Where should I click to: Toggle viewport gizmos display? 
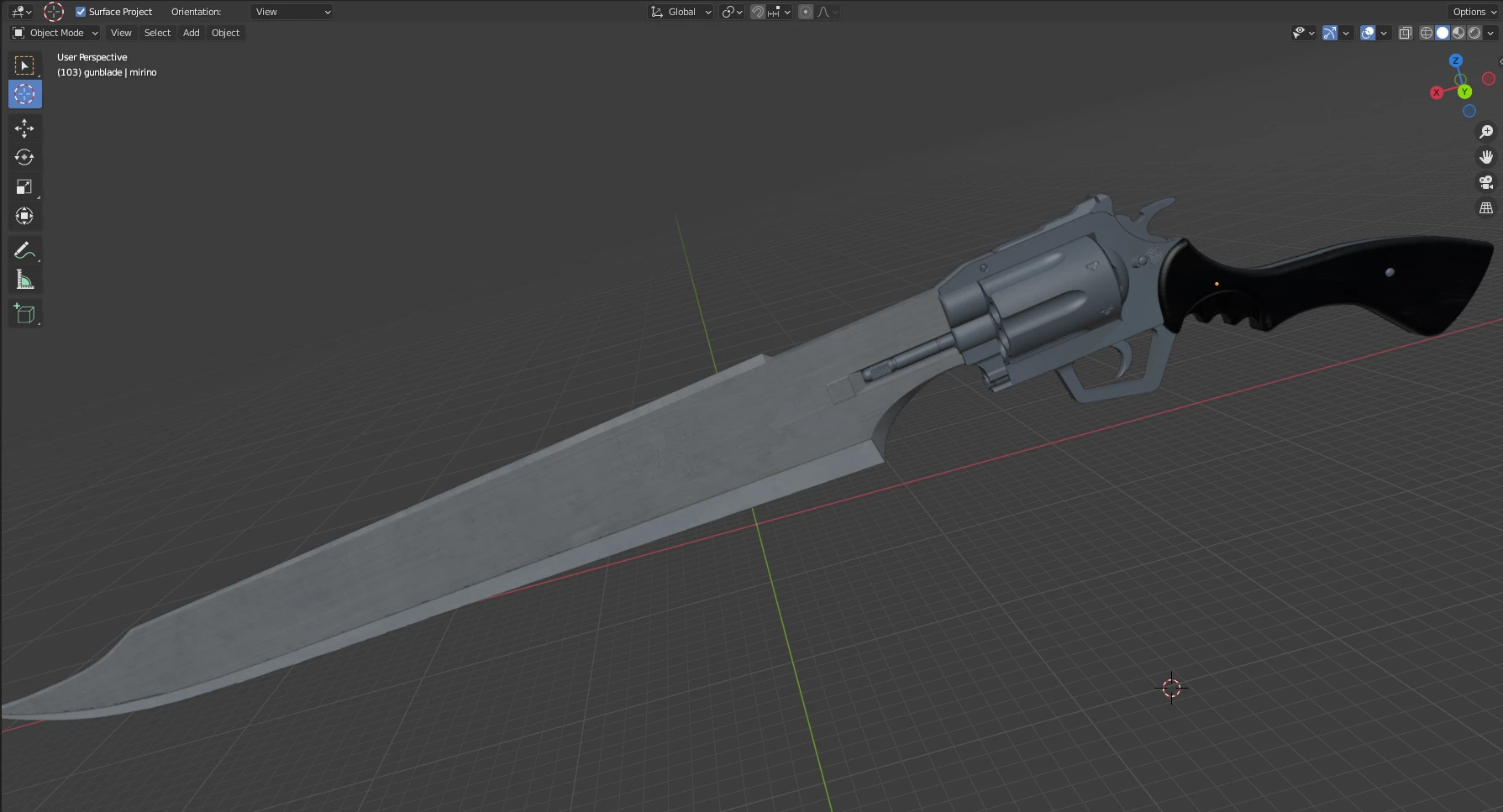click(1330, 33)
